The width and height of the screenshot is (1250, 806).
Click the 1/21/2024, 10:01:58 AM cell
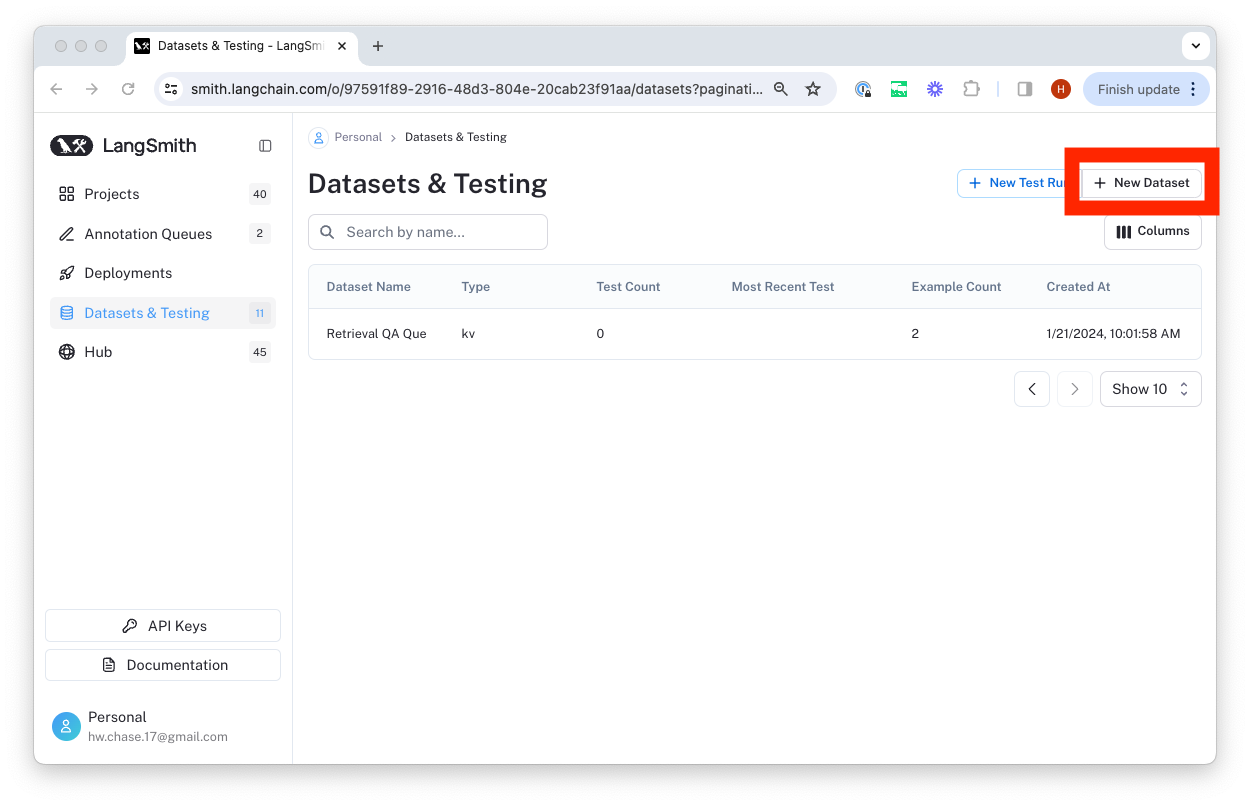[x=1113, y=334]
